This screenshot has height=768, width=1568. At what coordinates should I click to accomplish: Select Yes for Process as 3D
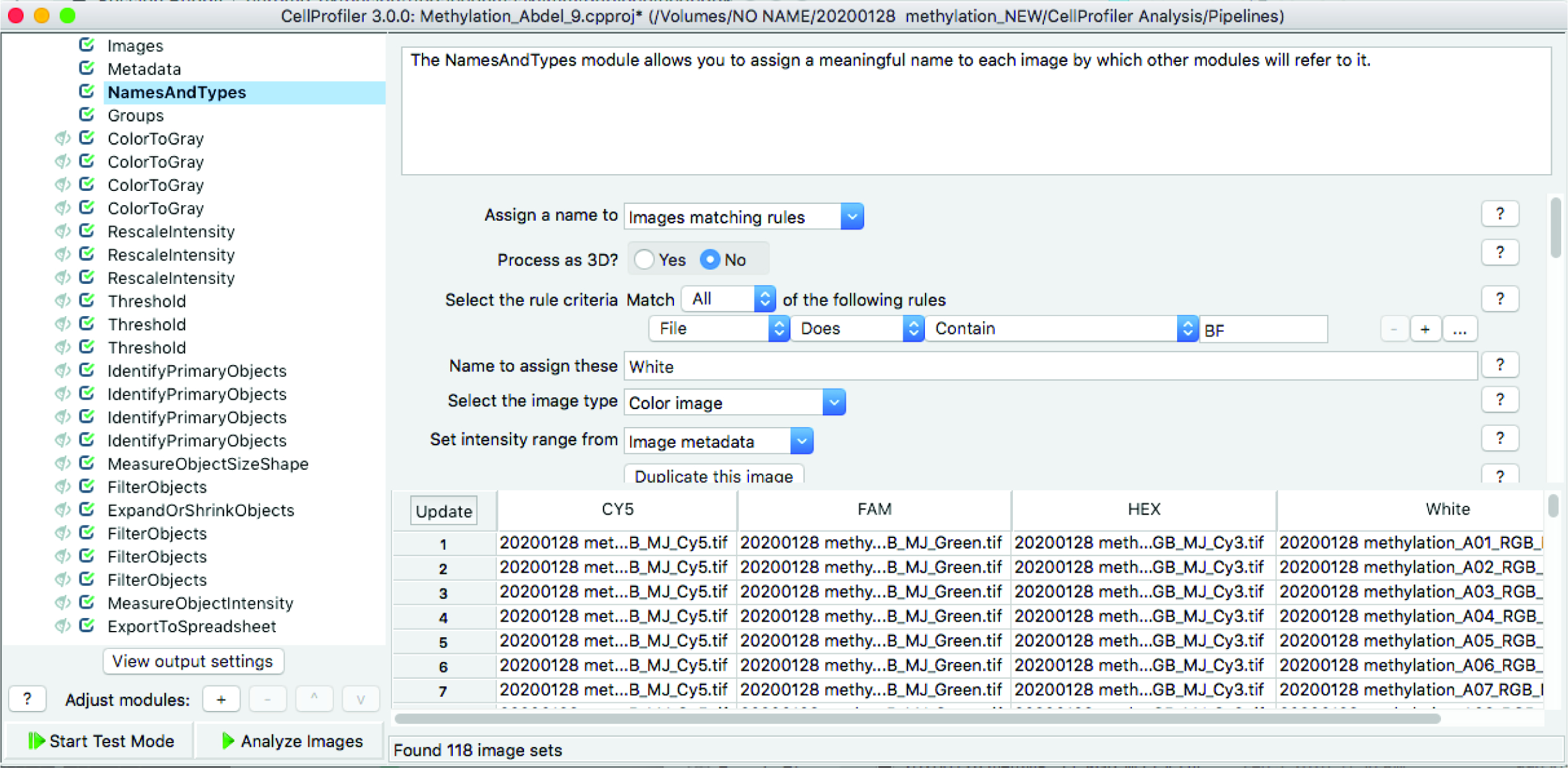[644, 259]
